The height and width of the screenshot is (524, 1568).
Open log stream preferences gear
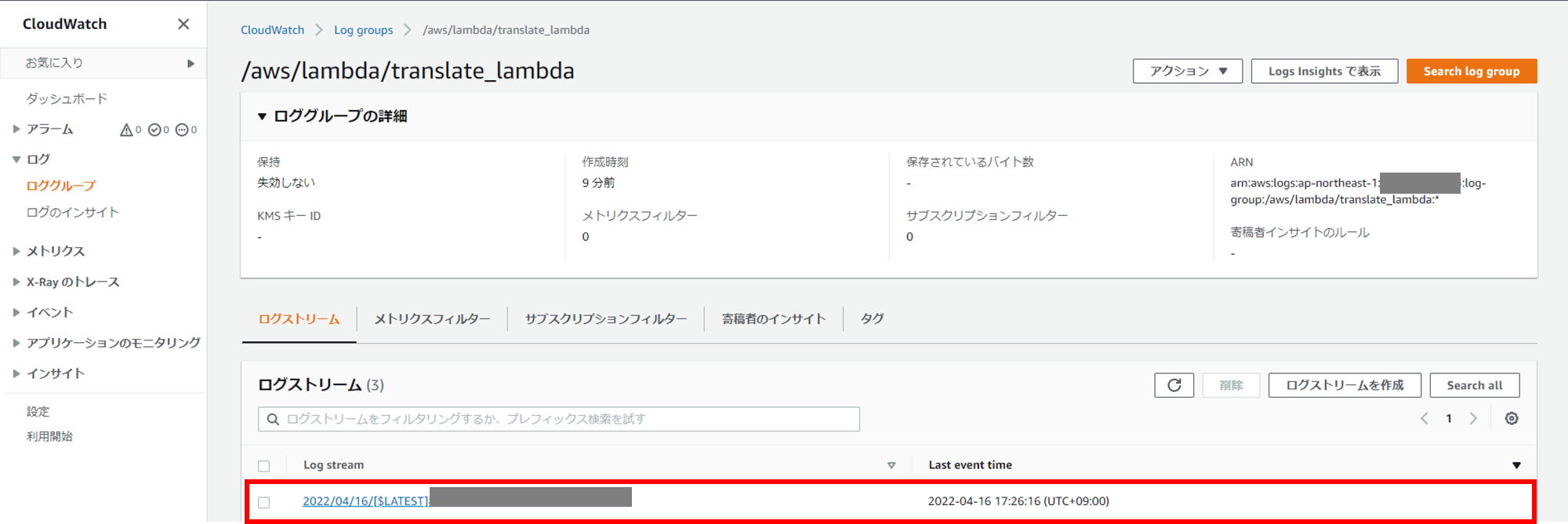[x=1511, y=418]
